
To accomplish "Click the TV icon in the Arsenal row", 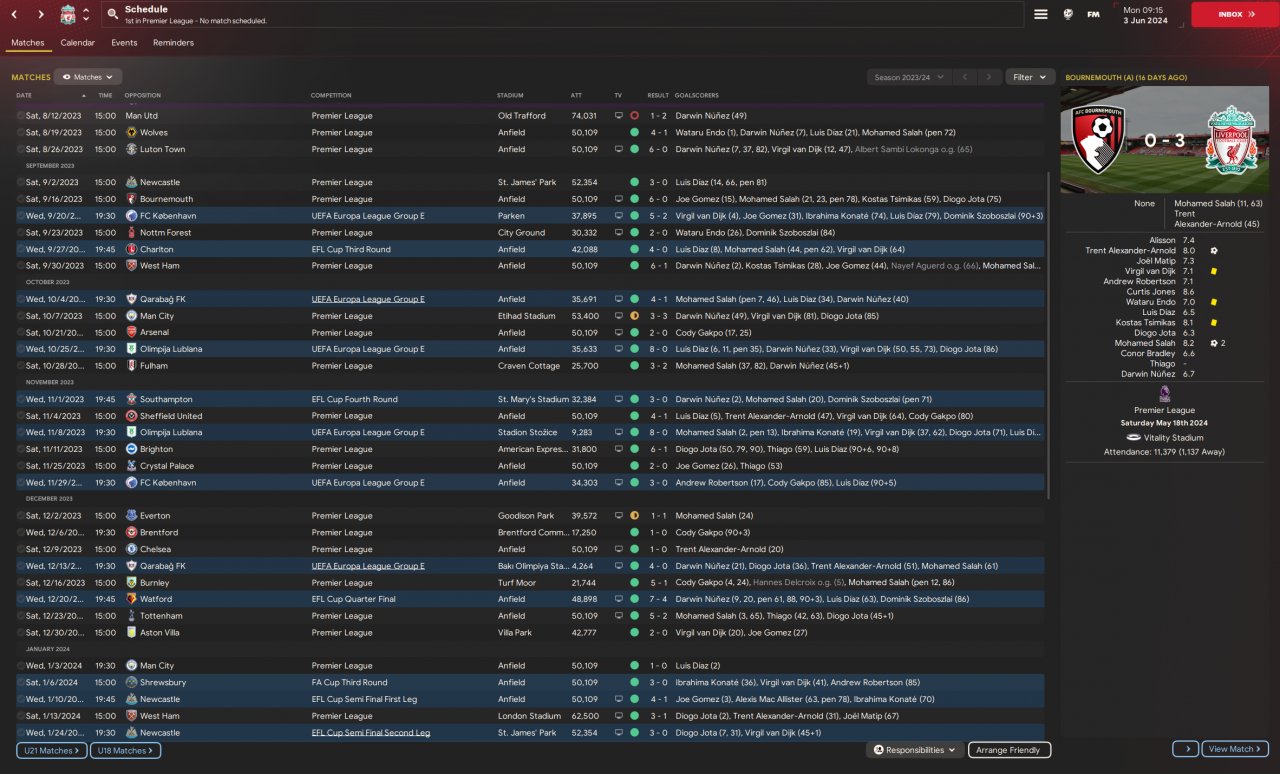I will [618, 332].
